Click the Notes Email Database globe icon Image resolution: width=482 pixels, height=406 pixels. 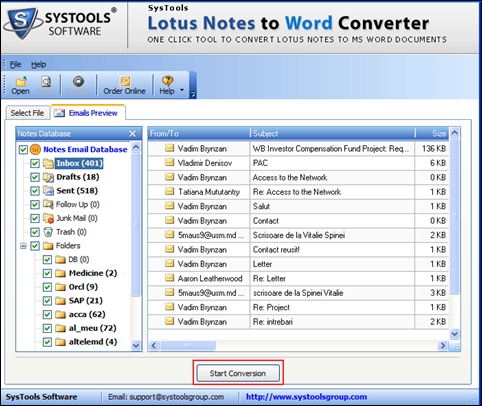(35, 149)
